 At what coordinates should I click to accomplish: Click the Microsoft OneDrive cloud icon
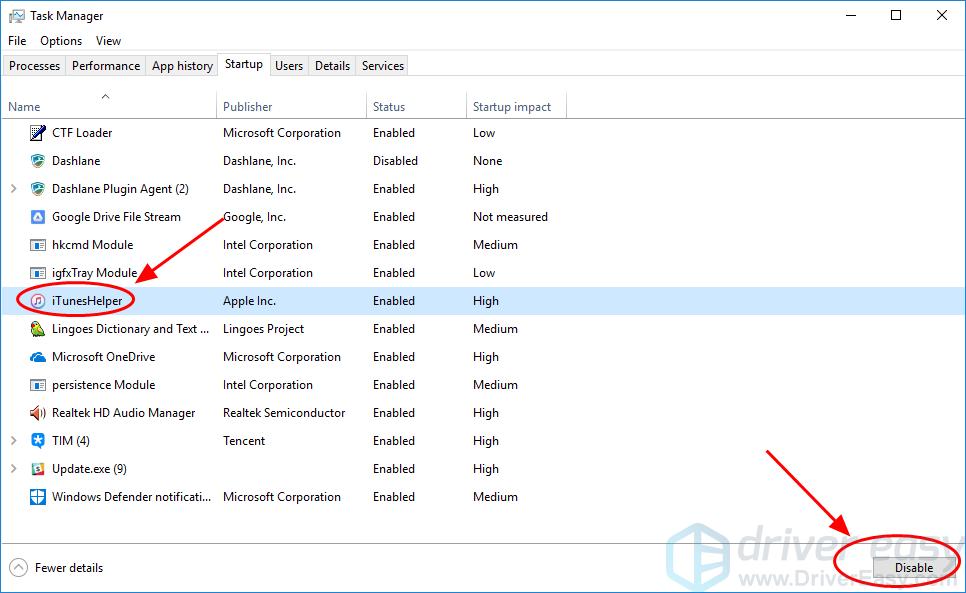(x=38, y=357)
